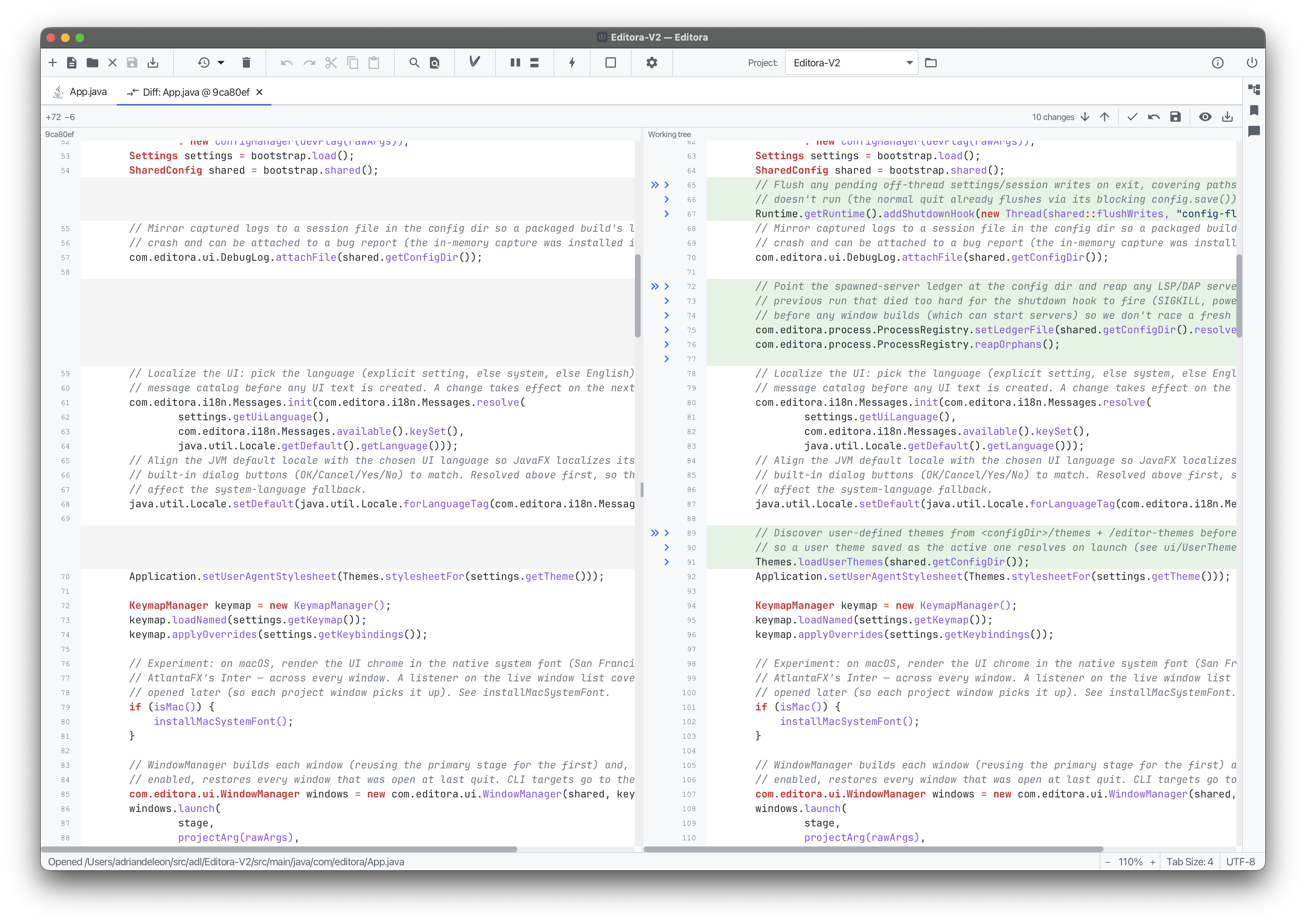This screenshot has height=924, width=1306.
Task: Toggle the split pane columns icon
Action: (x=515, y=63)
